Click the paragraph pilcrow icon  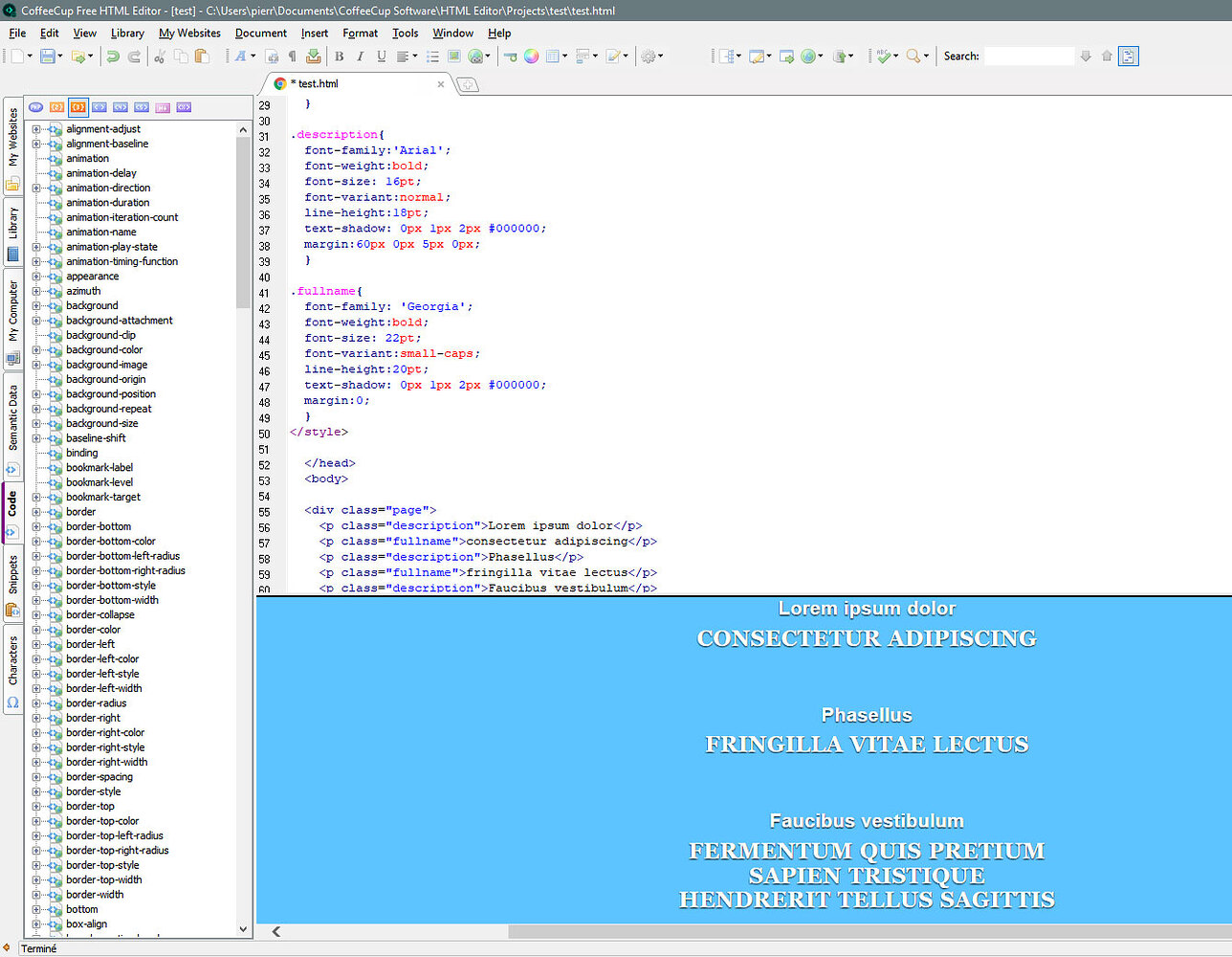293,56
